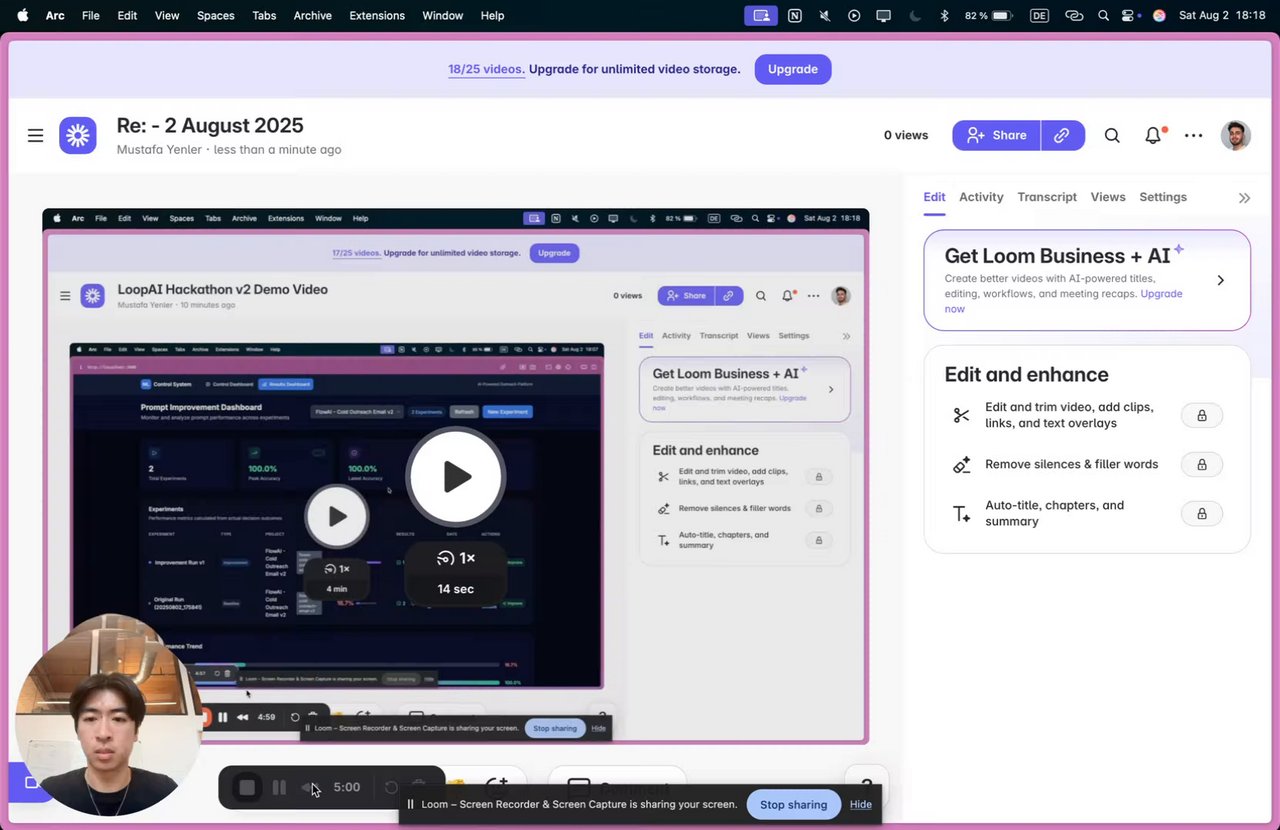Click the Upgrade button in the top banner

click(x=793, y=69)
